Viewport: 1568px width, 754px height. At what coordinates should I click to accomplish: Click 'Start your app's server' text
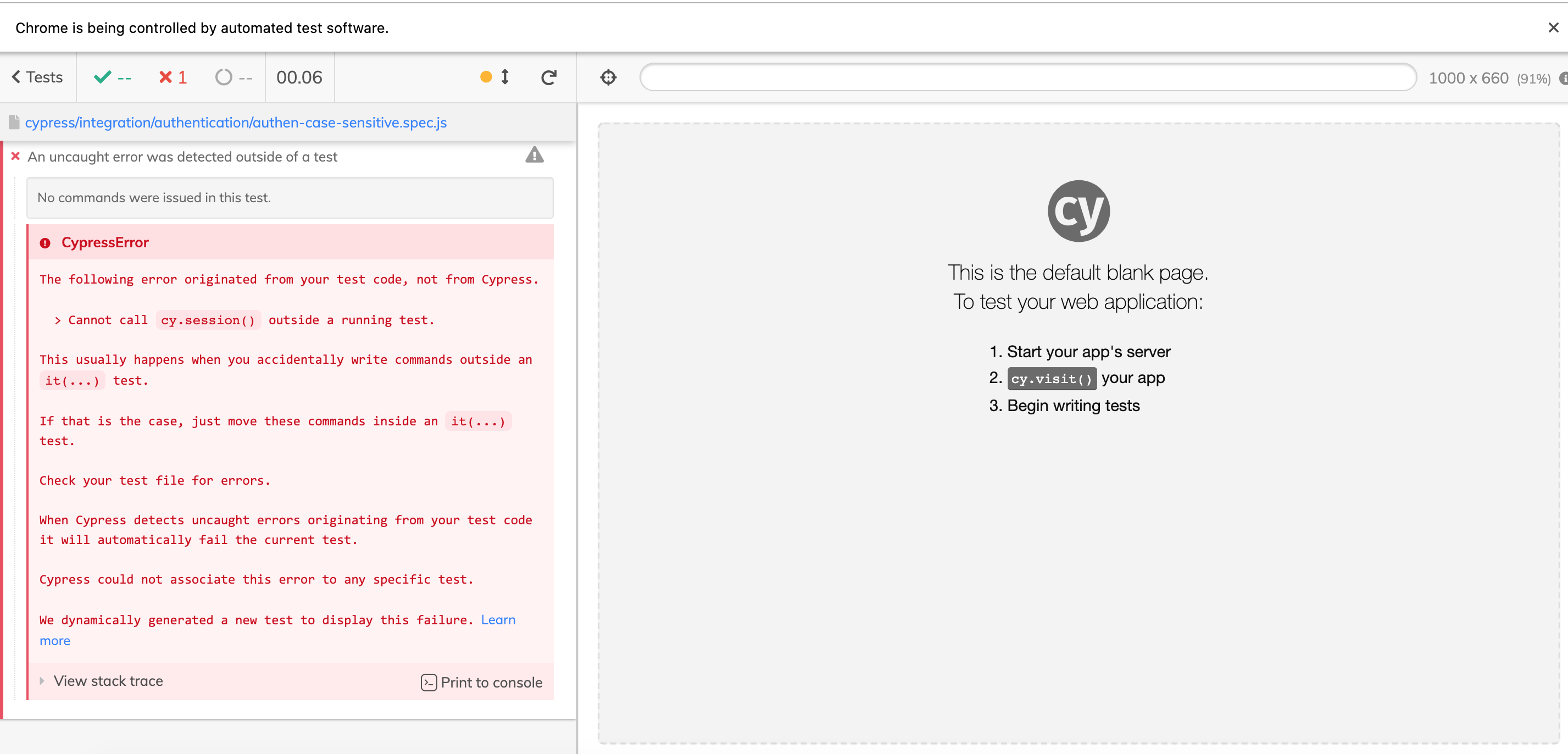click(1088, 351)
